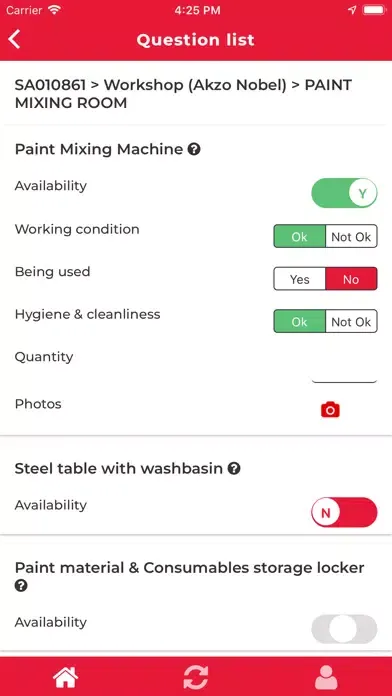Mark Hygiene & cleanliness as Not Ok
Image resolution: width=392 pixels, height=696 pixels.
click(351, 321)
